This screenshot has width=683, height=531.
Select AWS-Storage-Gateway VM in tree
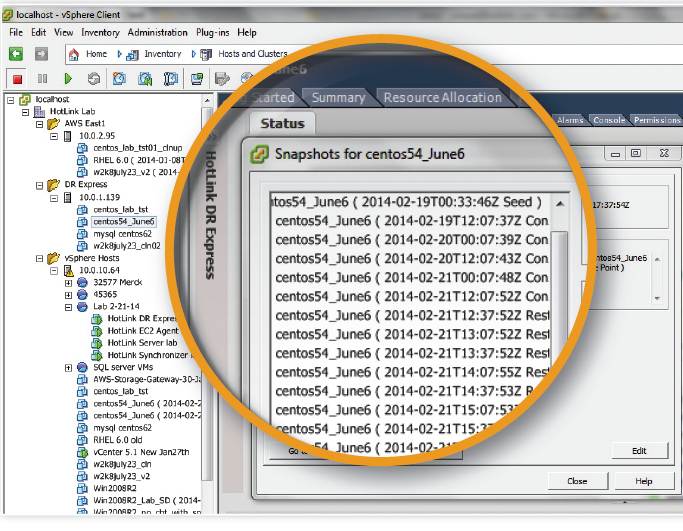pyautogui.click(x=147, y=380)
